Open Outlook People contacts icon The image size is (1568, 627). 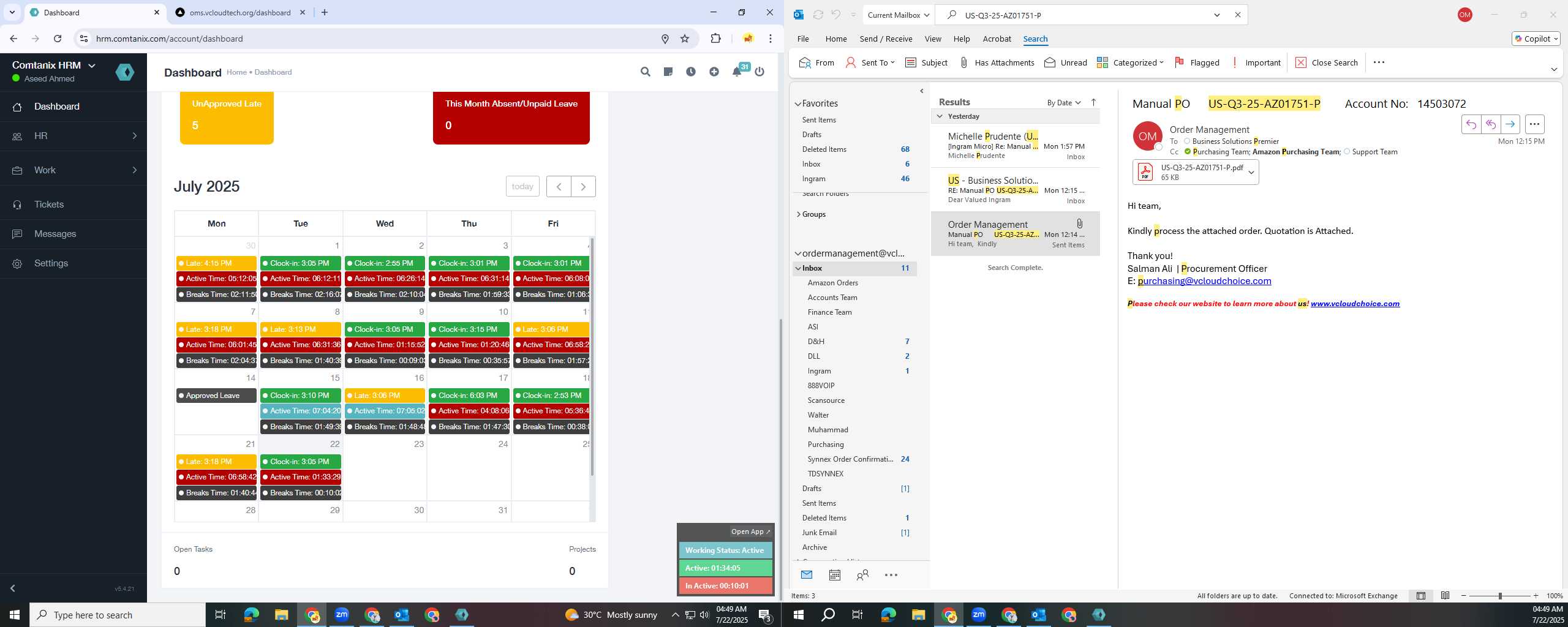click(862, 575)
